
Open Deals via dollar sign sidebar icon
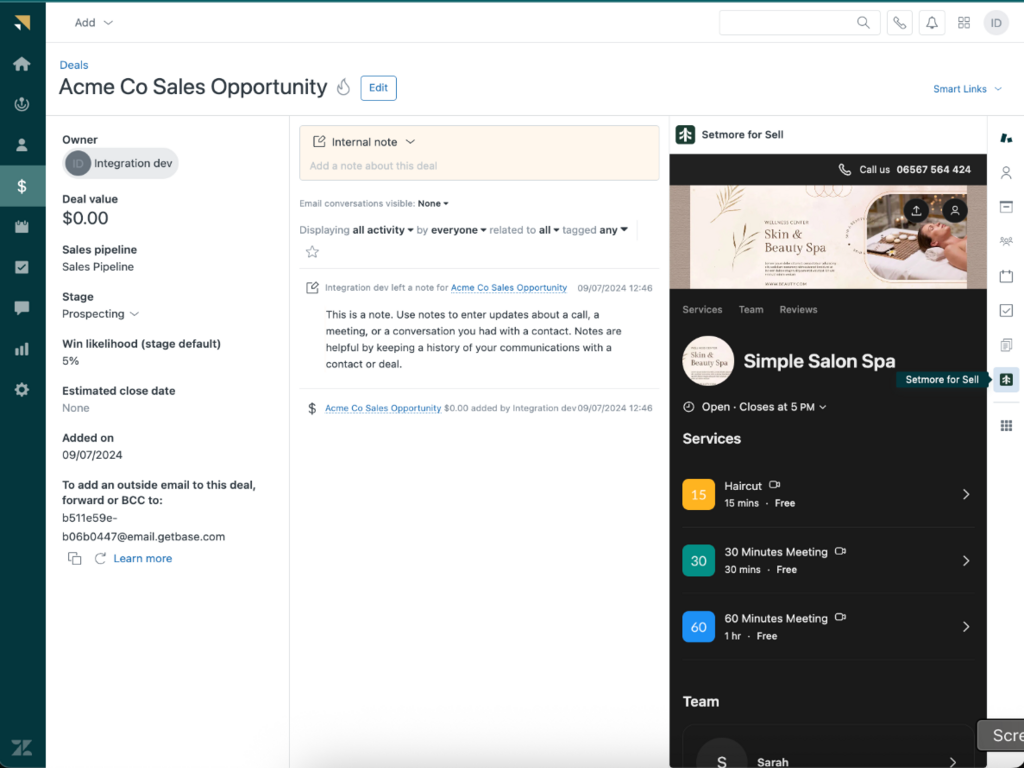(x=22, y=186)
